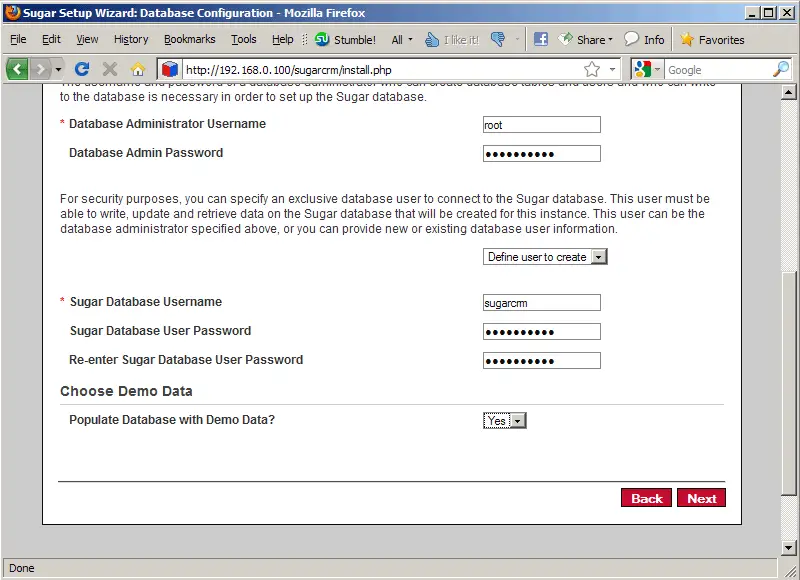Click the thumbs-up I like it icon
The image size is (800, 580).
tap(432, 40)
